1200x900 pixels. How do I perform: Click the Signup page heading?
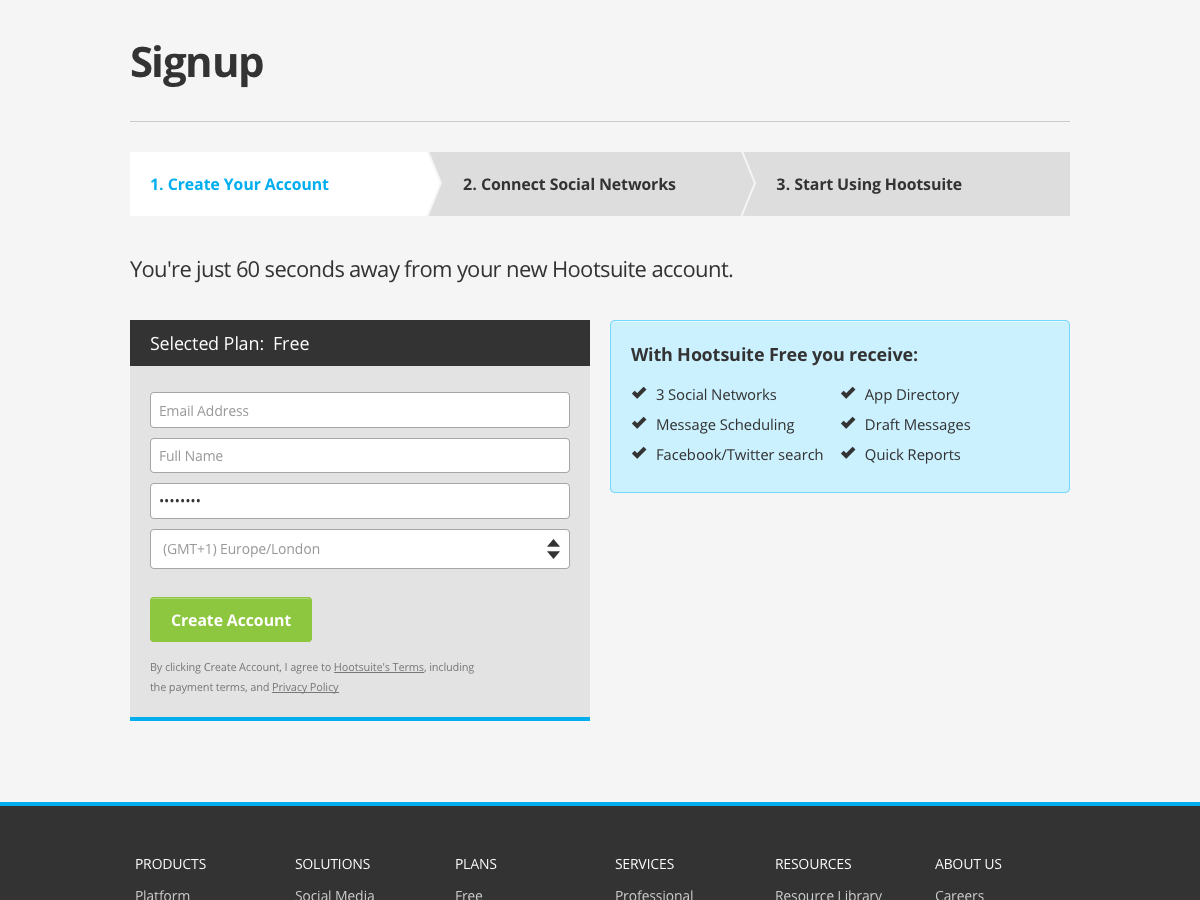pos(197,63)
